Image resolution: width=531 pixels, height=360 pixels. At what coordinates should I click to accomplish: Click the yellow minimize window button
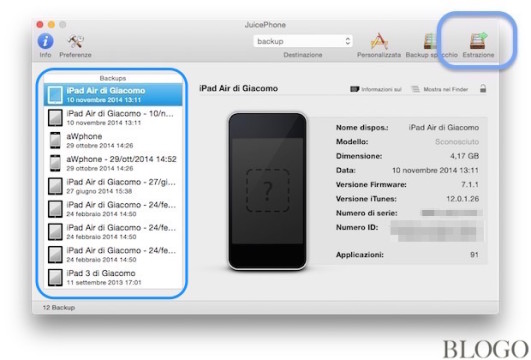[x=51, y=24]
